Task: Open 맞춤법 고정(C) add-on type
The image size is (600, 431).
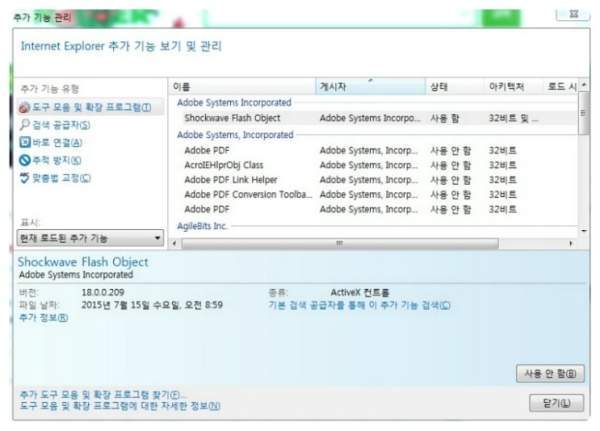Action: click(x=61, y=178)
